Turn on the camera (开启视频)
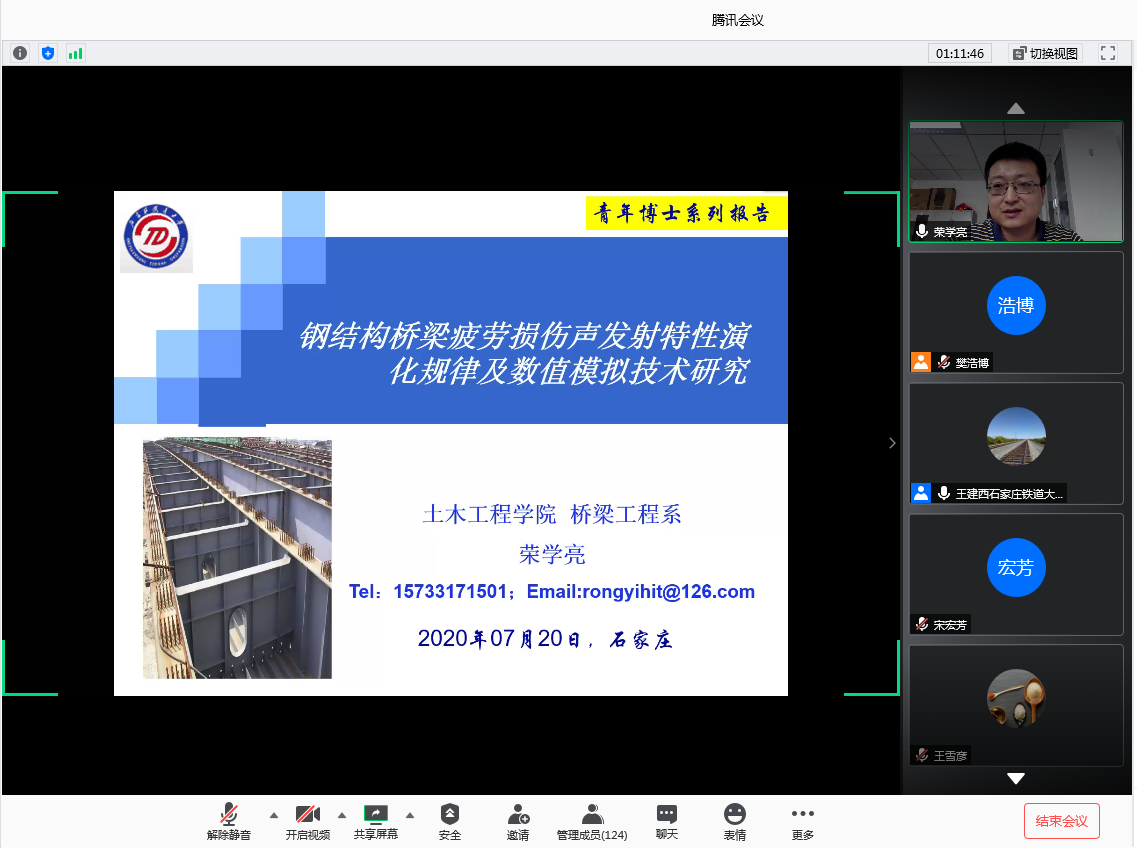1137x848 pixels. tap(307, 821)
